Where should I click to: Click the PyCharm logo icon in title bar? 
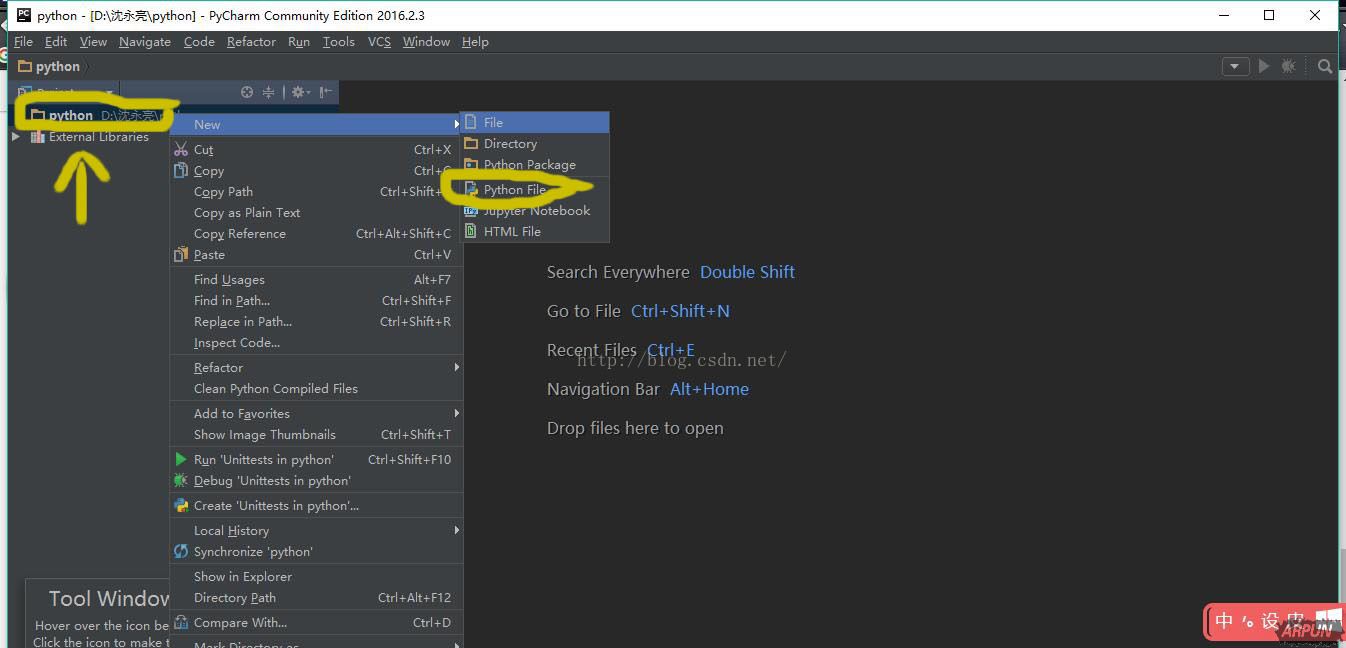click(x=22, y=15)
